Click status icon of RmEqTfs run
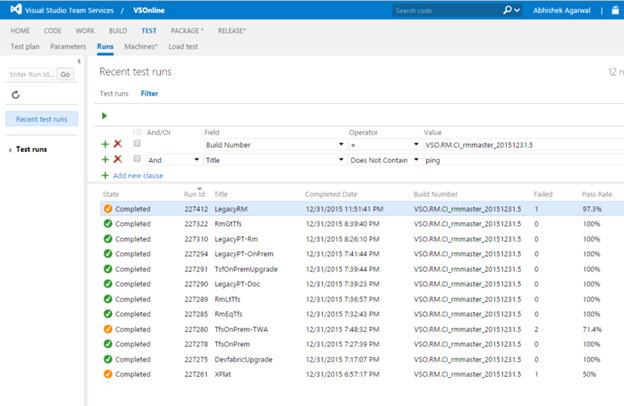 pyautogui.click(x=108, y=314)
